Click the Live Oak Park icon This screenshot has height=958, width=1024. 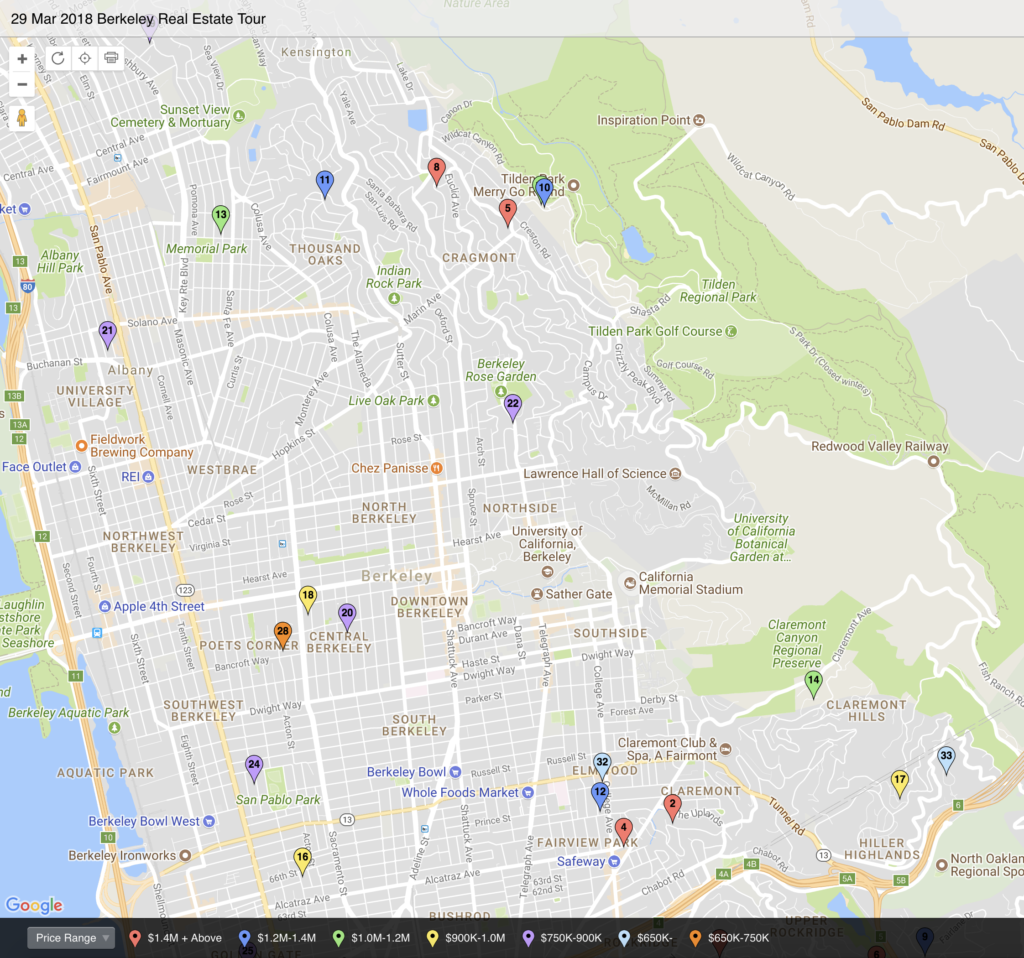pyautogui.click(x=434, y=400)
